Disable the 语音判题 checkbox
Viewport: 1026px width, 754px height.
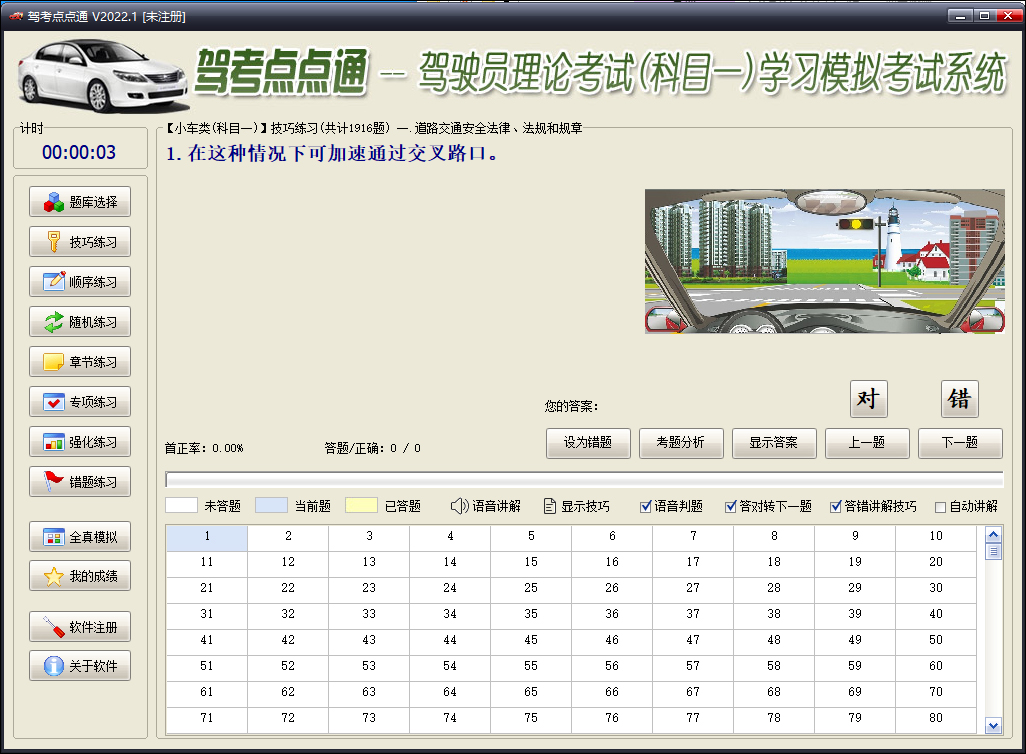(646, 507)
